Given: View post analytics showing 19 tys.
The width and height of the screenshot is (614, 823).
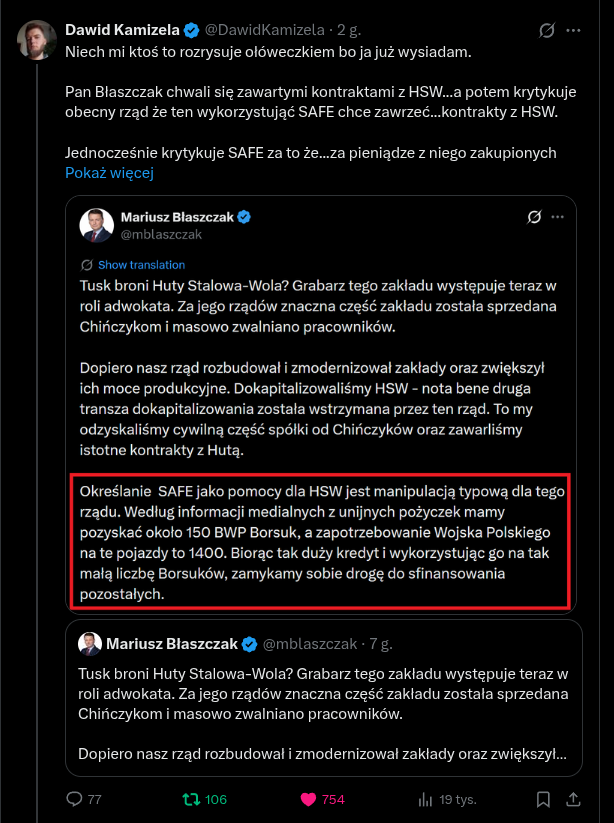Looking at the screenshot, I should [x=426, y=799].
